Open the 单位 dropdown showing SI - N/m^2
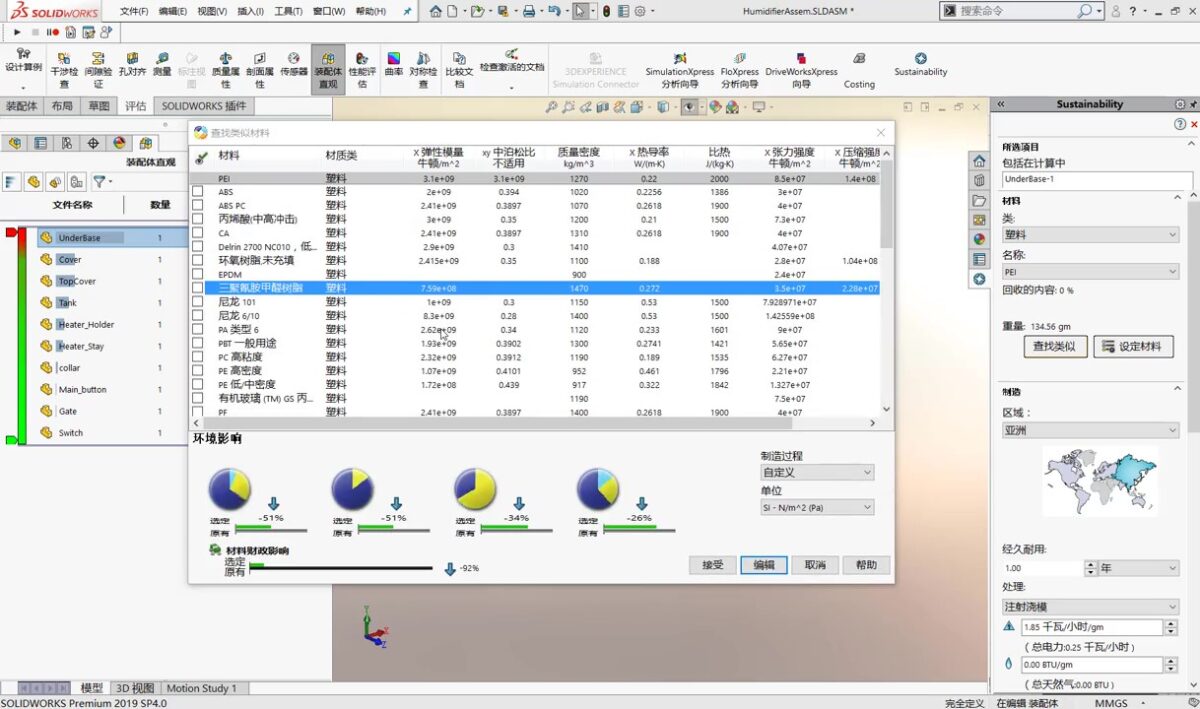Screen dimensions: 1200x709 [817, 507]
